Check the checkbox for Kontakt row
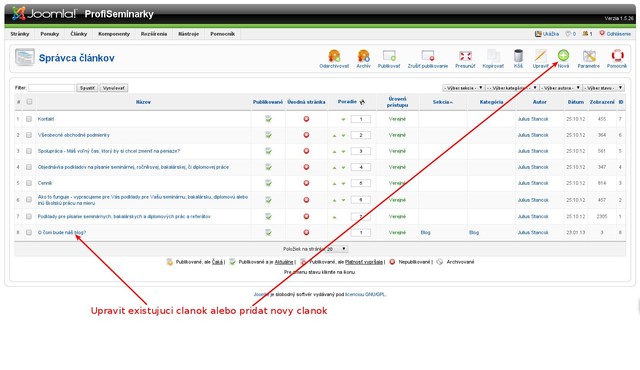This screenshot has height=370, width=640. 29,119
